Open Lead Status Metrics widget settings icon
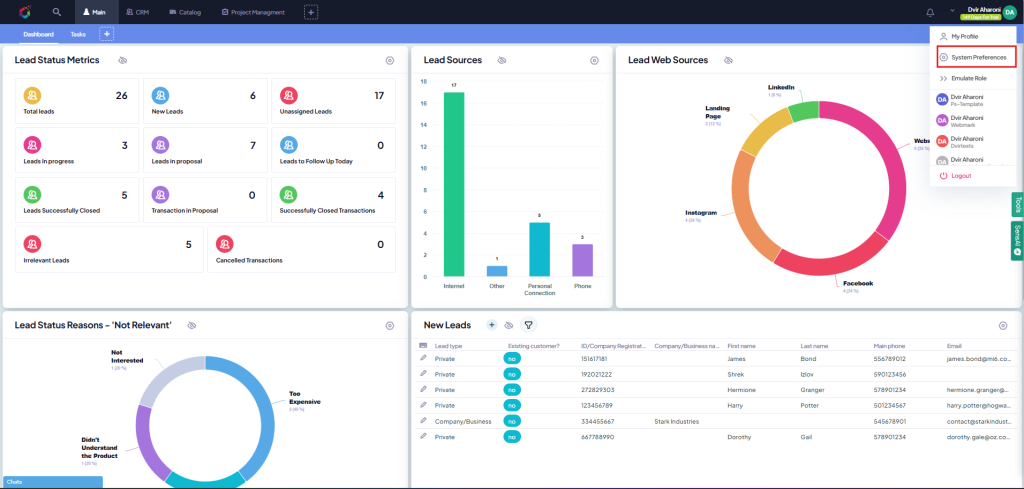1024x489 pixels. pos(390,60)
